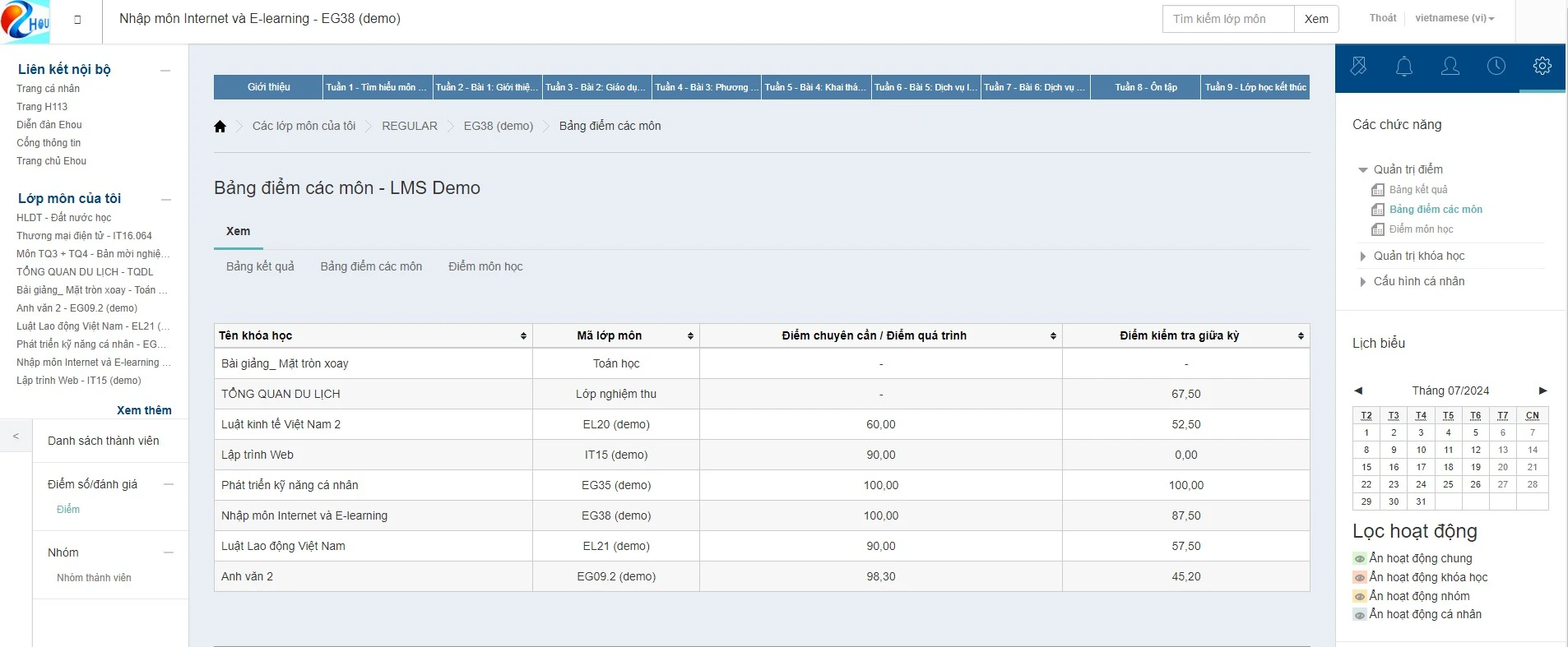Select the settings gear panel
This screenshot has height=647, width=1568.
pos(1542,67)
